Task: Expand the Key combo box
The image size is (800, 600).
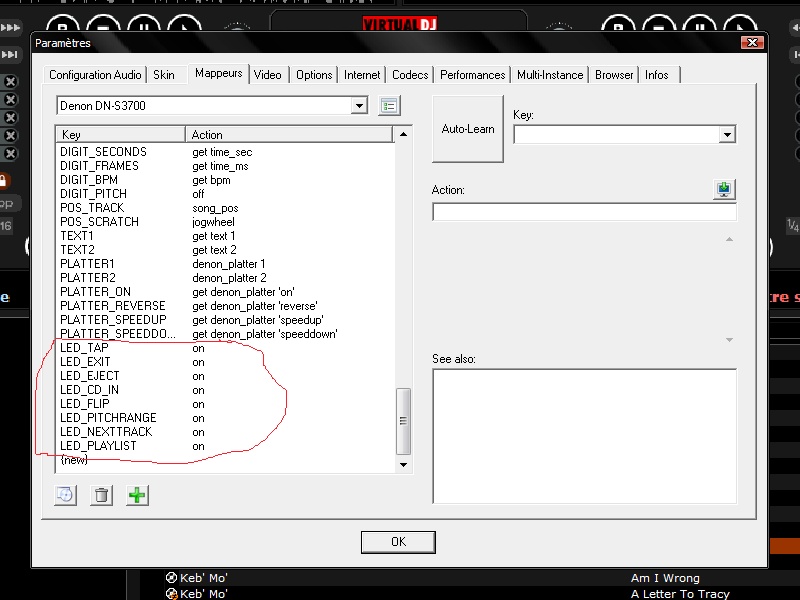Action: [727, 134]
